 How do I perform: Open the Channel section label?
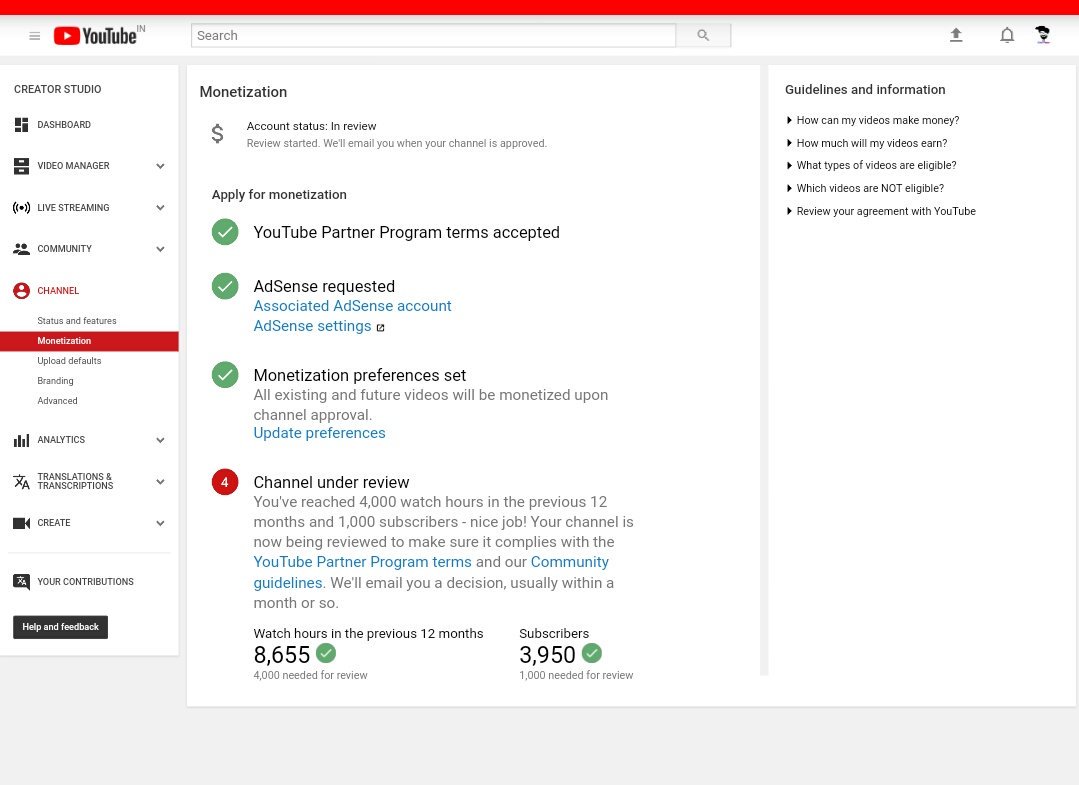(x=58, y=290)
